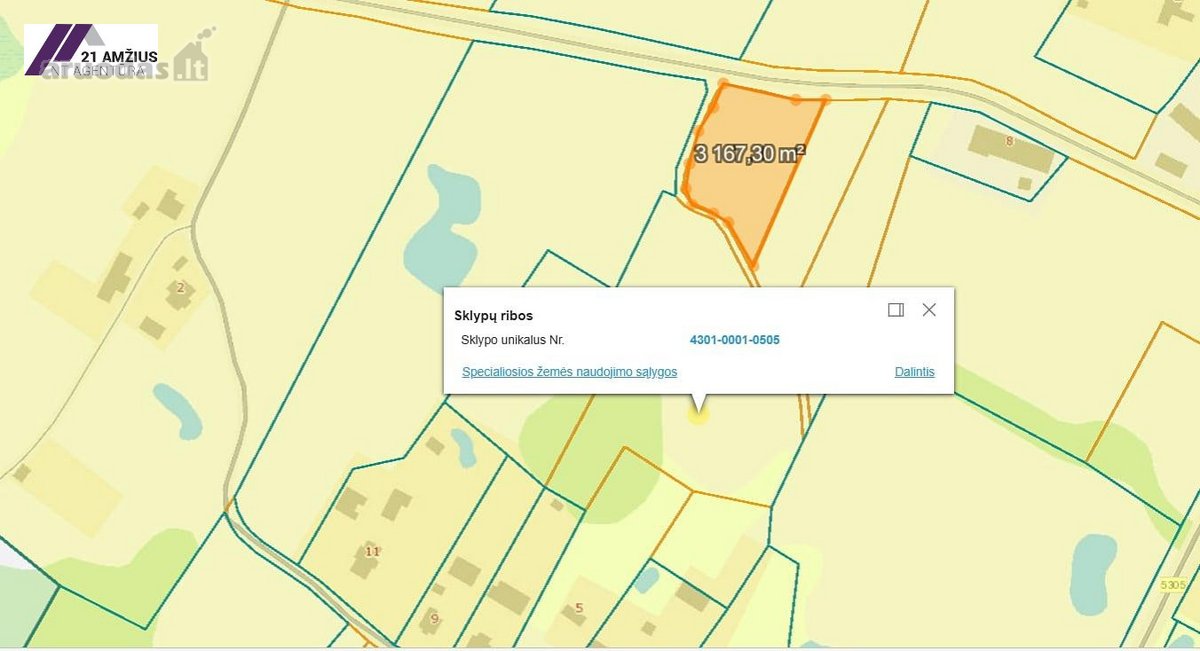Click the Sklypo unikalus Nr. label

(513, 340)
